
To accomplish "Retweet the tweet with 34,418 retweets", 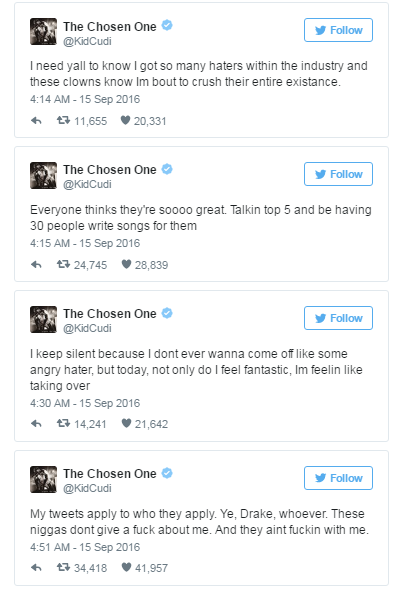I will click(63, 567).
